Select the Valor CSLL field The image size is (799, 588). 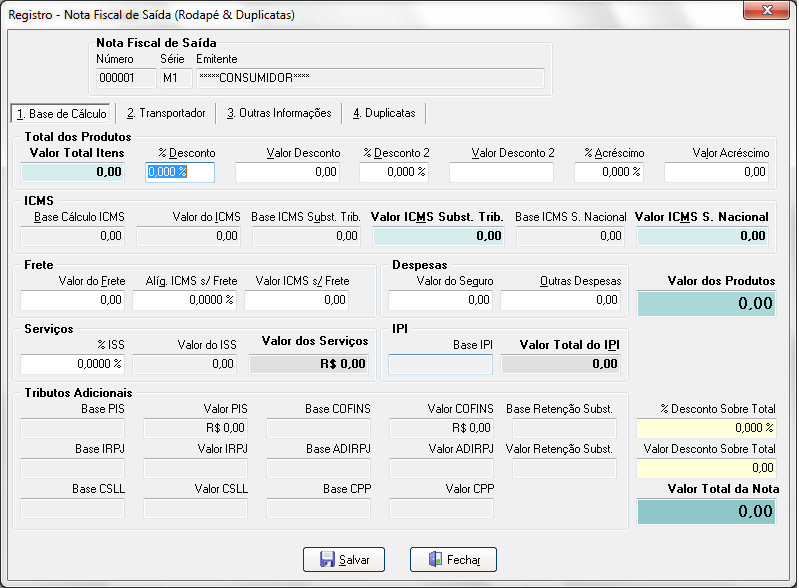click(196, 509)
